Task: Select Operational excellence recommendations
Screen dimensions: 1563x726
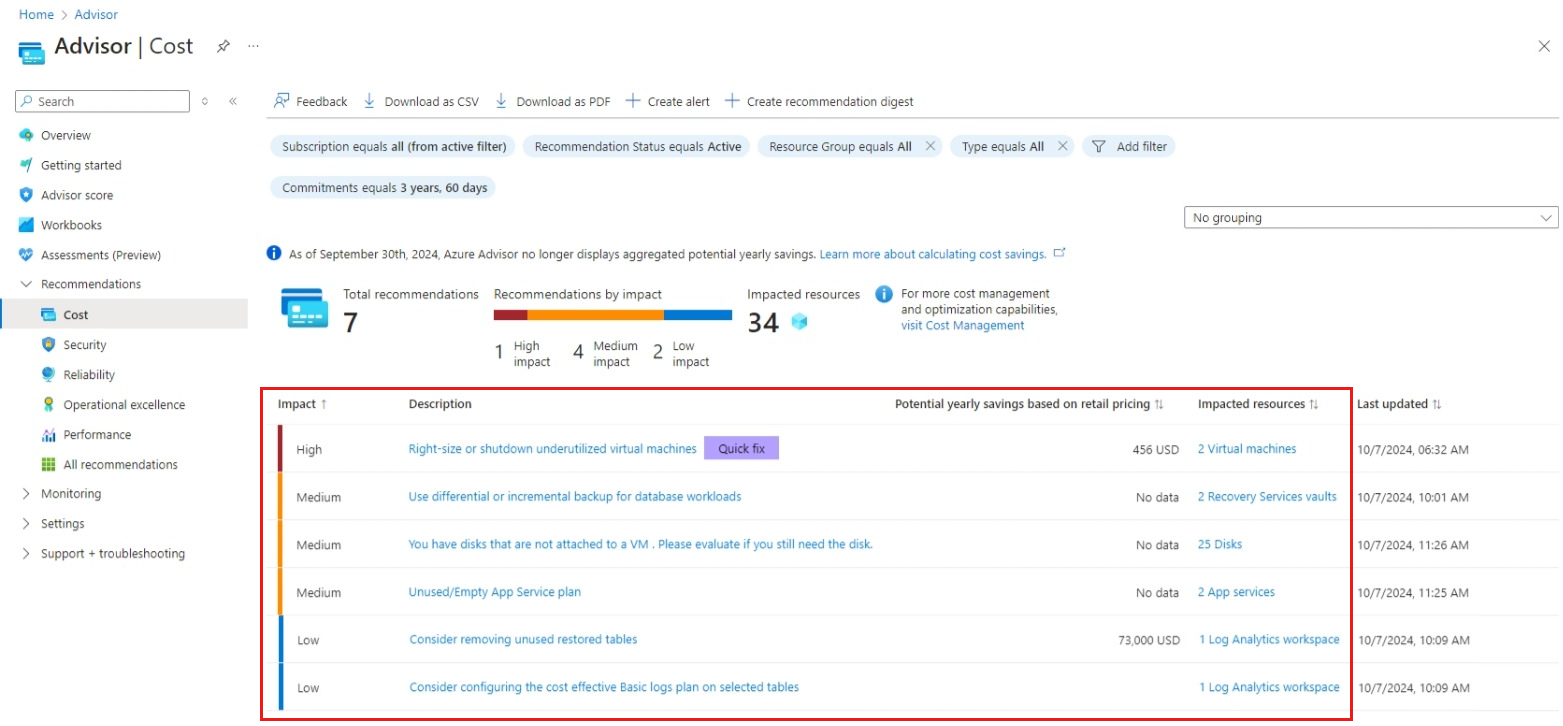Action: [x=123, y=404]
